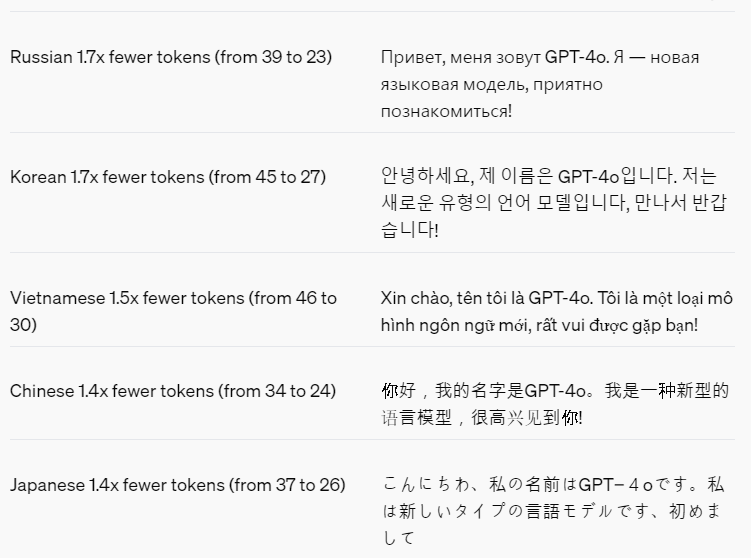Click '(from 39 to 23)' in Russian row

[273, 57]
